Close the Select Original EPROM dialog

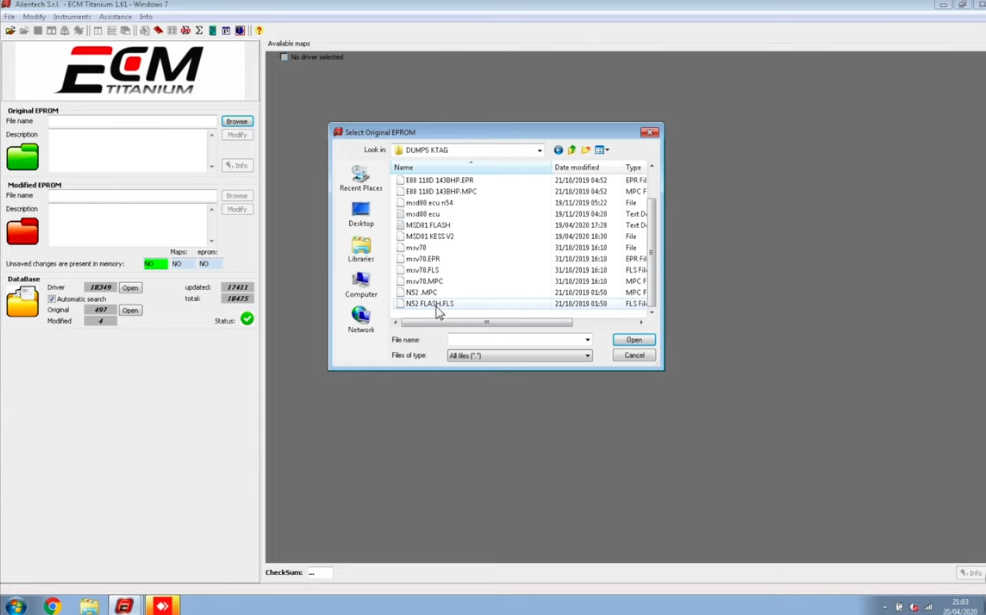pyautogui.click(x=649, y=132)
